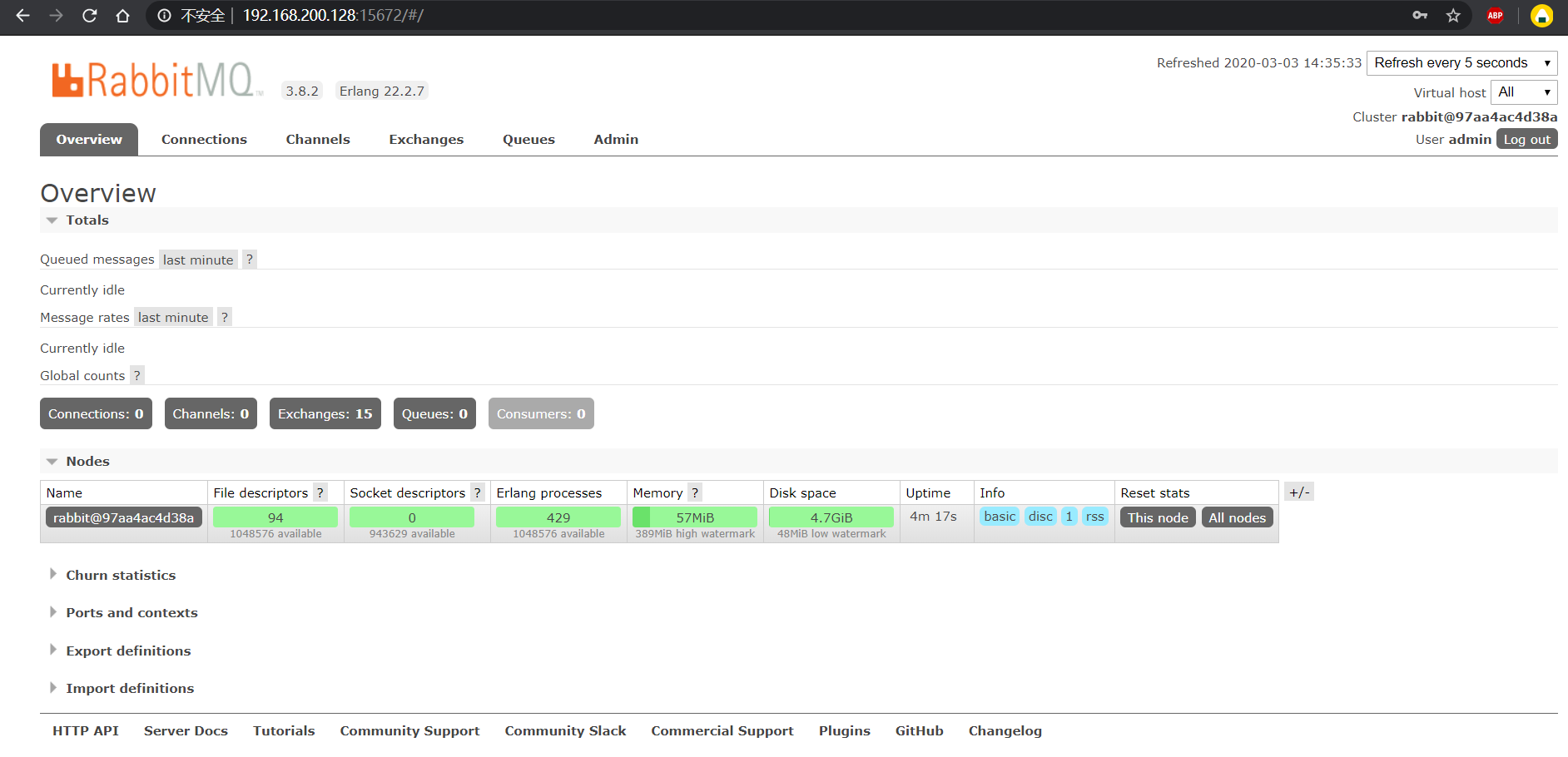This screenshot has height=757, width=1568.
Task: Show help for Memory column
Action: 695,493
